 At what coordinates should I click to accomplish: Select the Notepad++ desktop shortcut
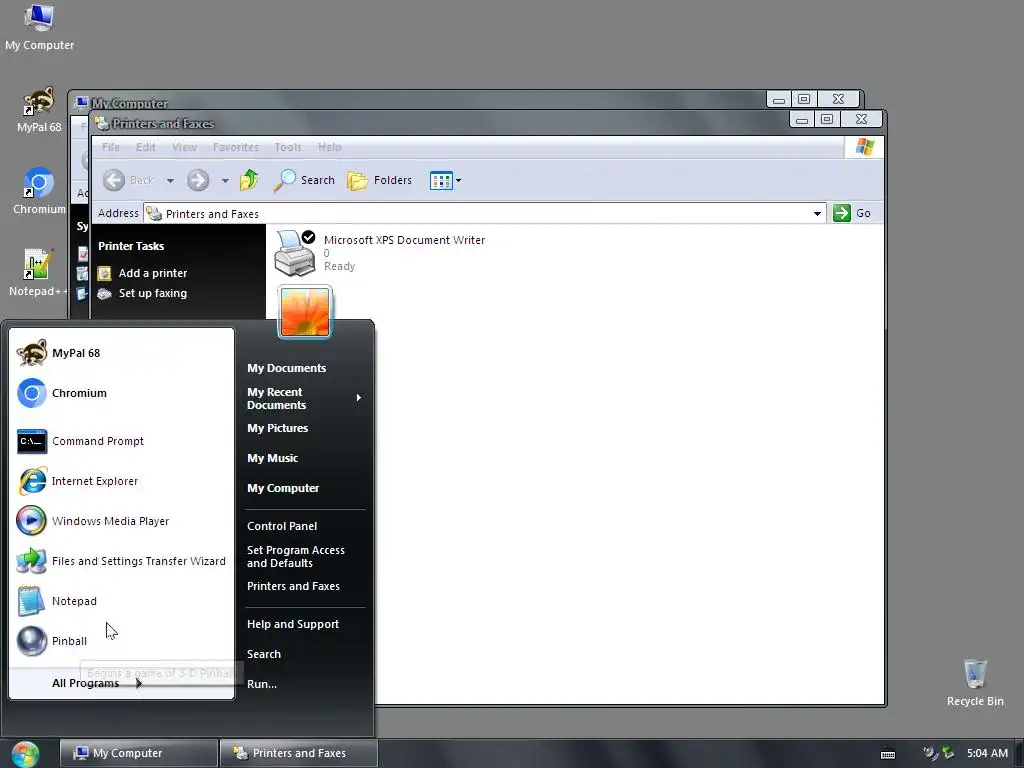click(38, 274)
